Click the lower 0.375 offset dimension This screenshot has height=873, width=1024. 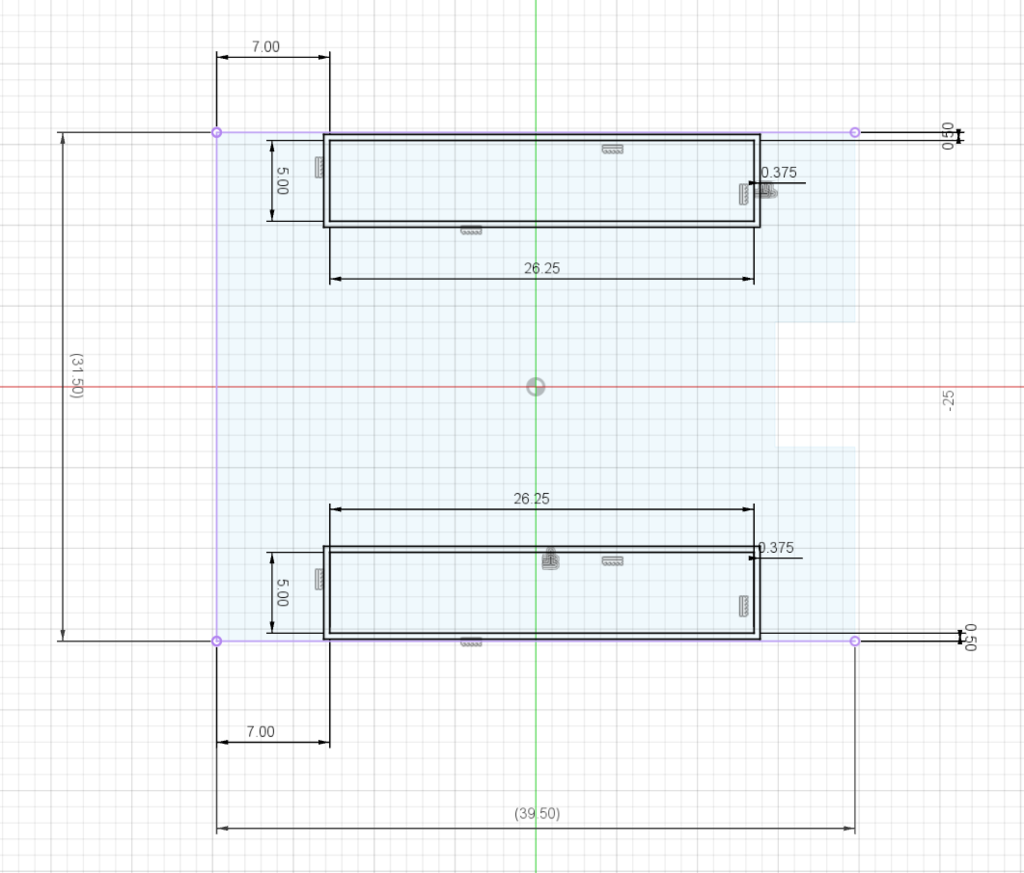click(776, 548)
